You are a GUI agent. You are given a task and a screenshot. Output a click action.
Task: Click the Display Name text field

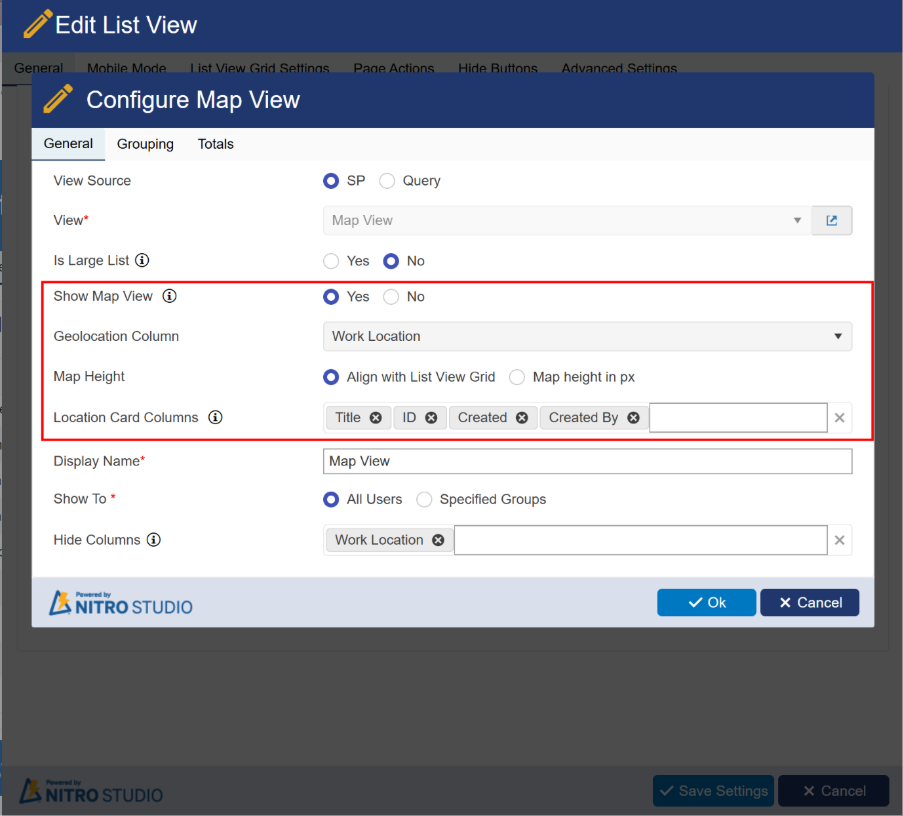pyautogui.click(x=587, y=461)
